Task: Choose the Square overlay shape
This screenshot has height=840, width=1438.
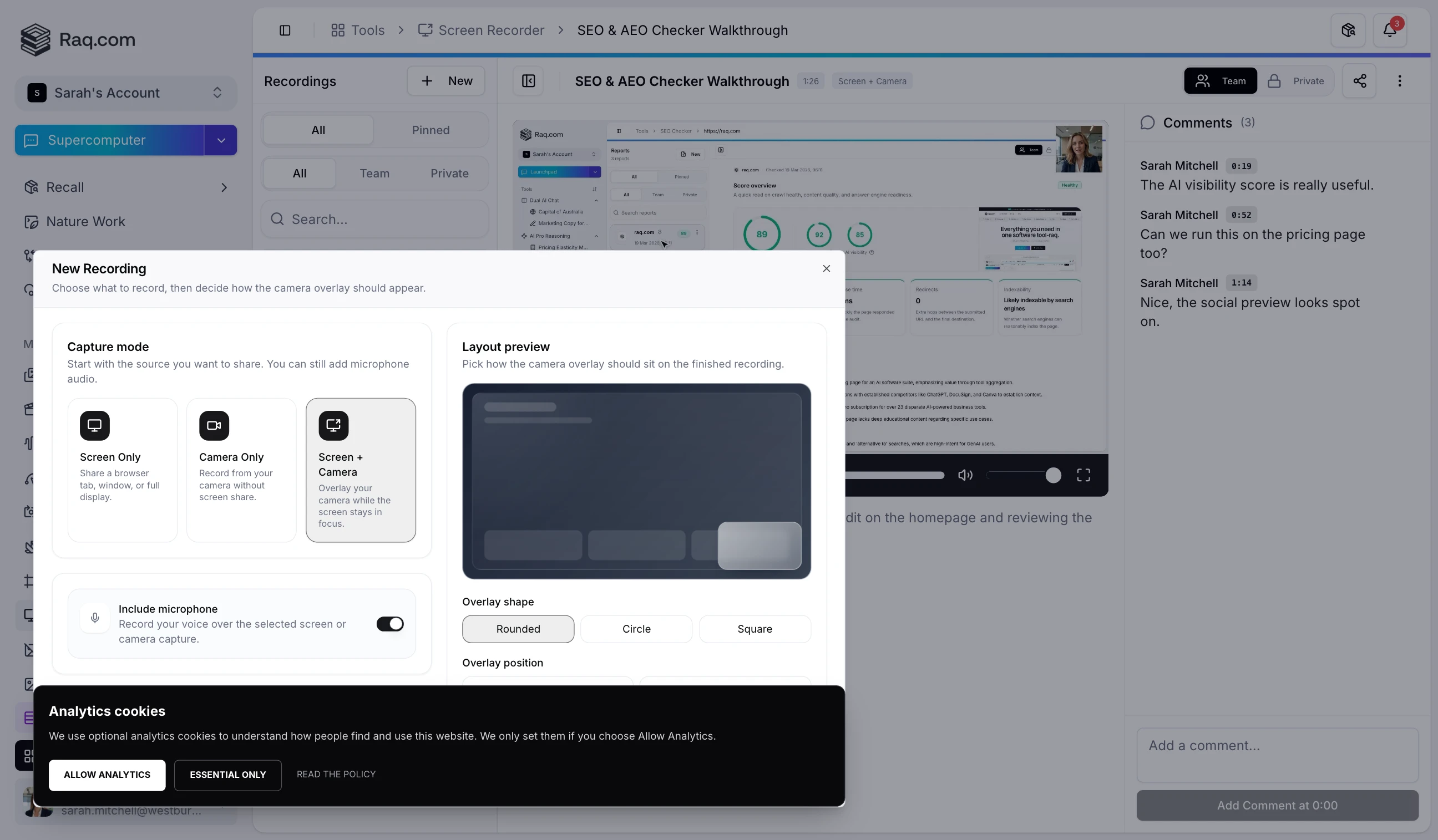Action: click(x=755, y=629)
